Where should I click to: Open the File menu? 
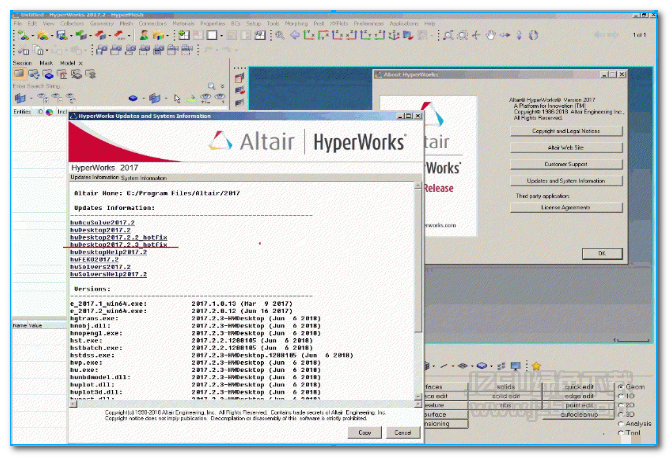click(x=18, y=23)
